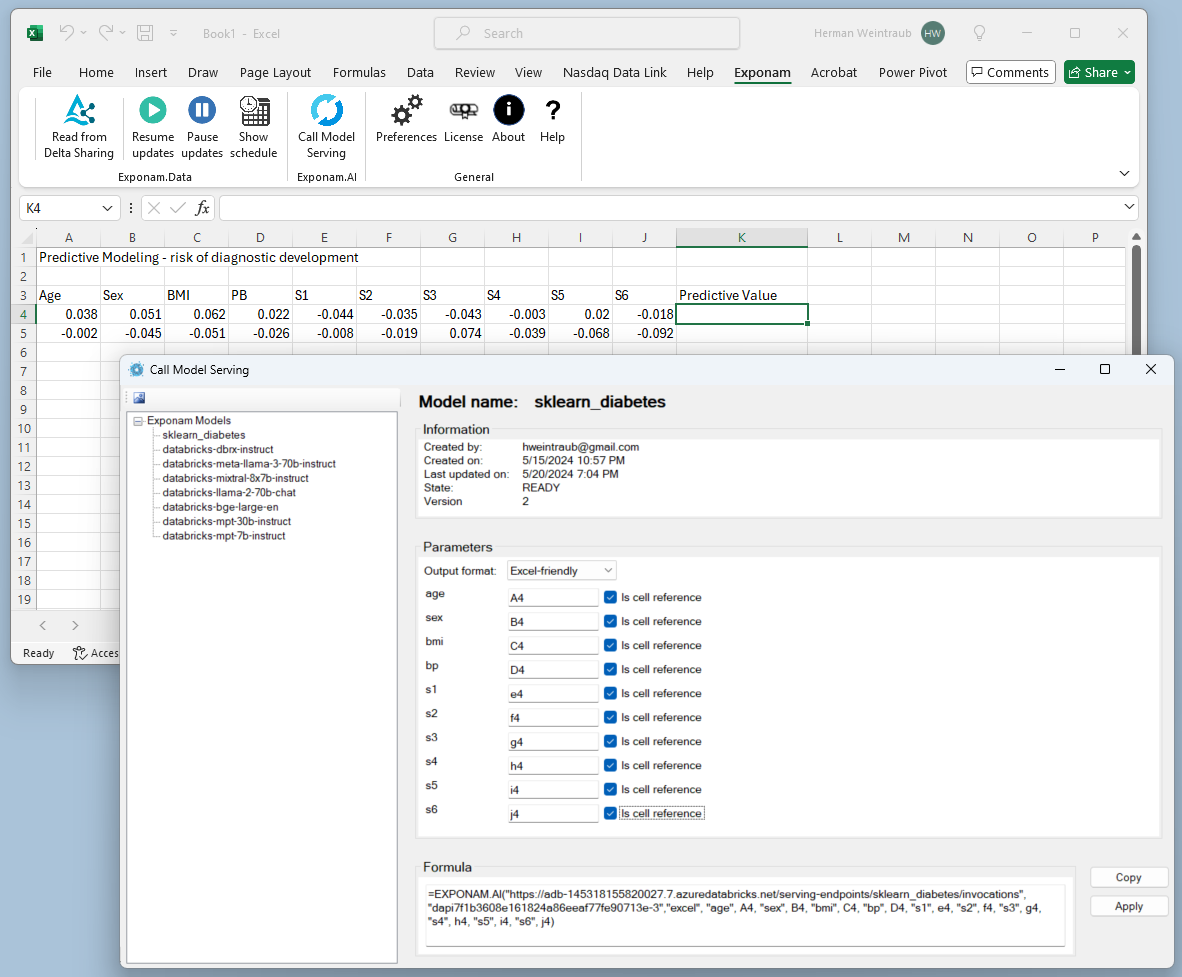Uncheck Is cell reference for s1
Image resolution: width=1182 pixels, height=977 pixels.
pos(611,694)
